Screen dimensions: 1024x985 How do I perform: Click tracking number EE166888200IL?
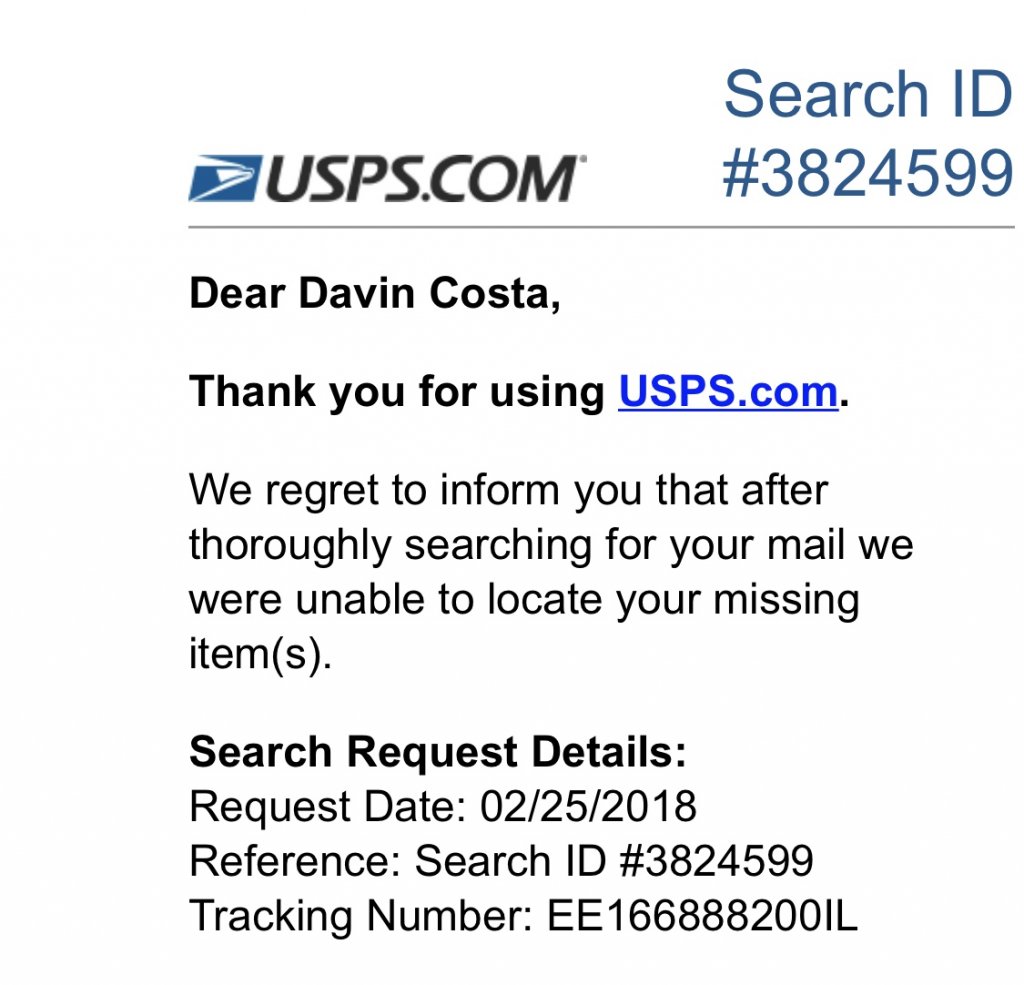702,916
